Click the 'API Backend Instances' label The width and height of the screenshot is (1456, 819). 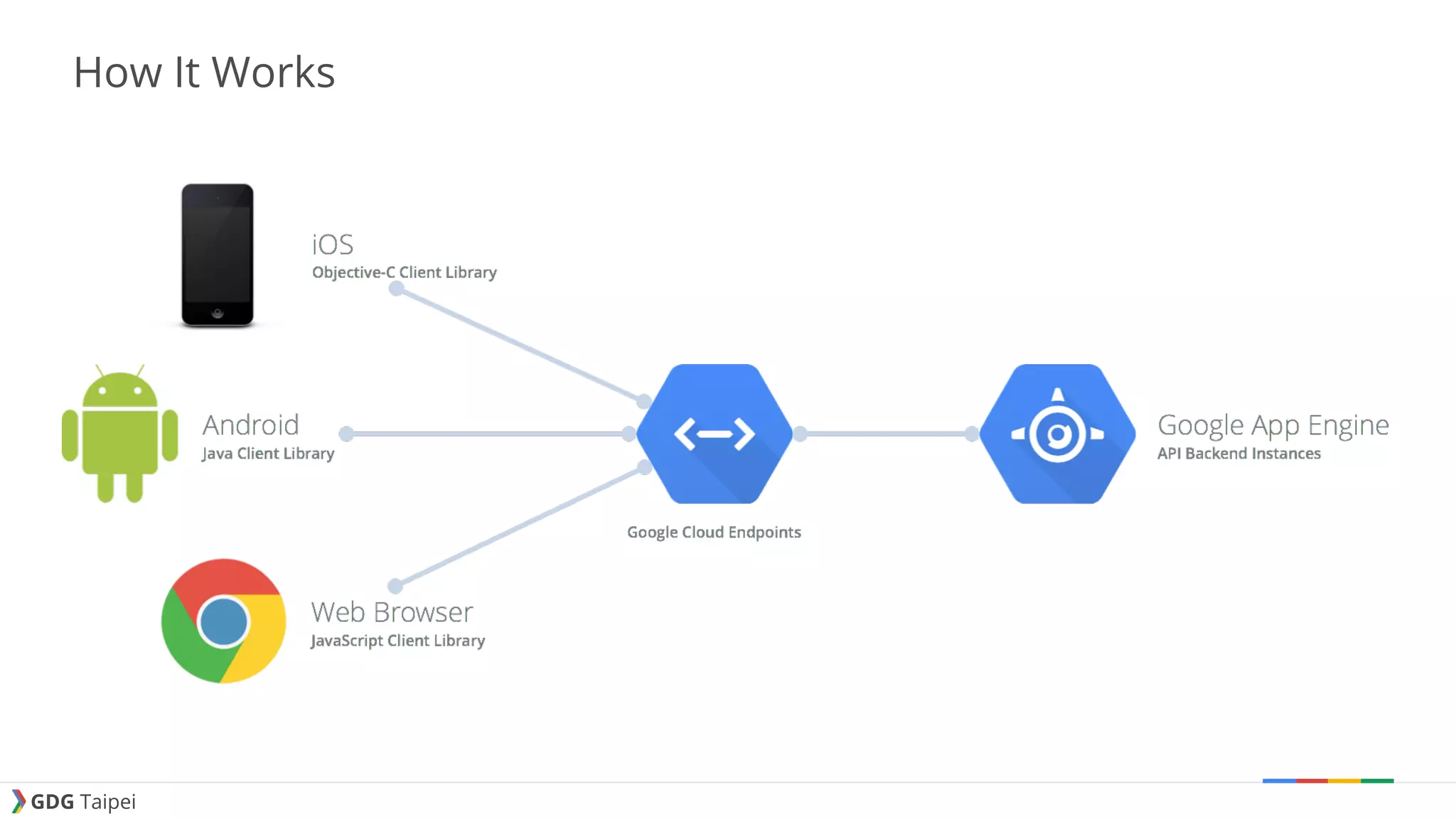(x=1238, y=454)
